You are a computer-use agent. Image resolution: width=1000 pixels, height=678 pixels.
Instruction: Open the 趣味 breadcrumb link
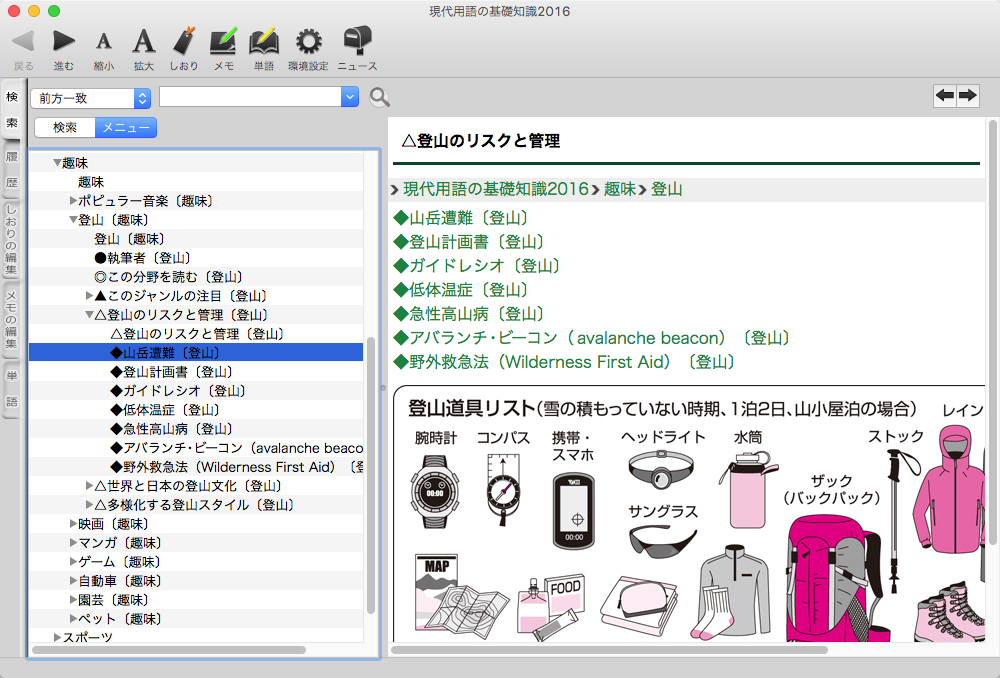[x=619, y=189]
